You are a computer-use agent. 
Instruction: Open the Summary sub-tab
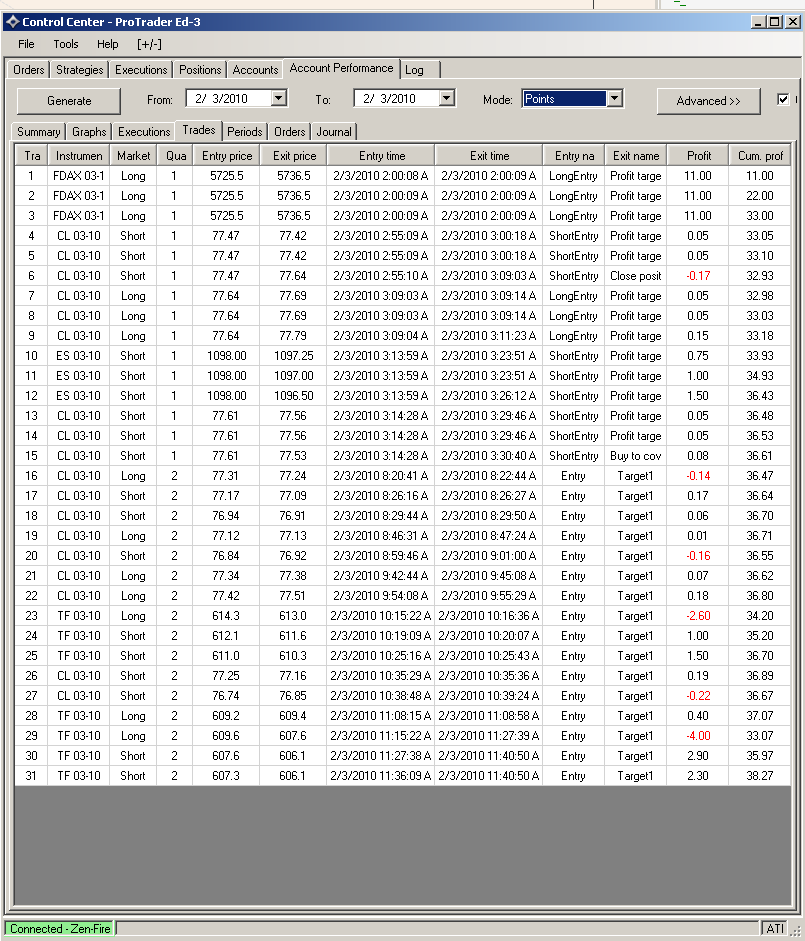(38, 132)
